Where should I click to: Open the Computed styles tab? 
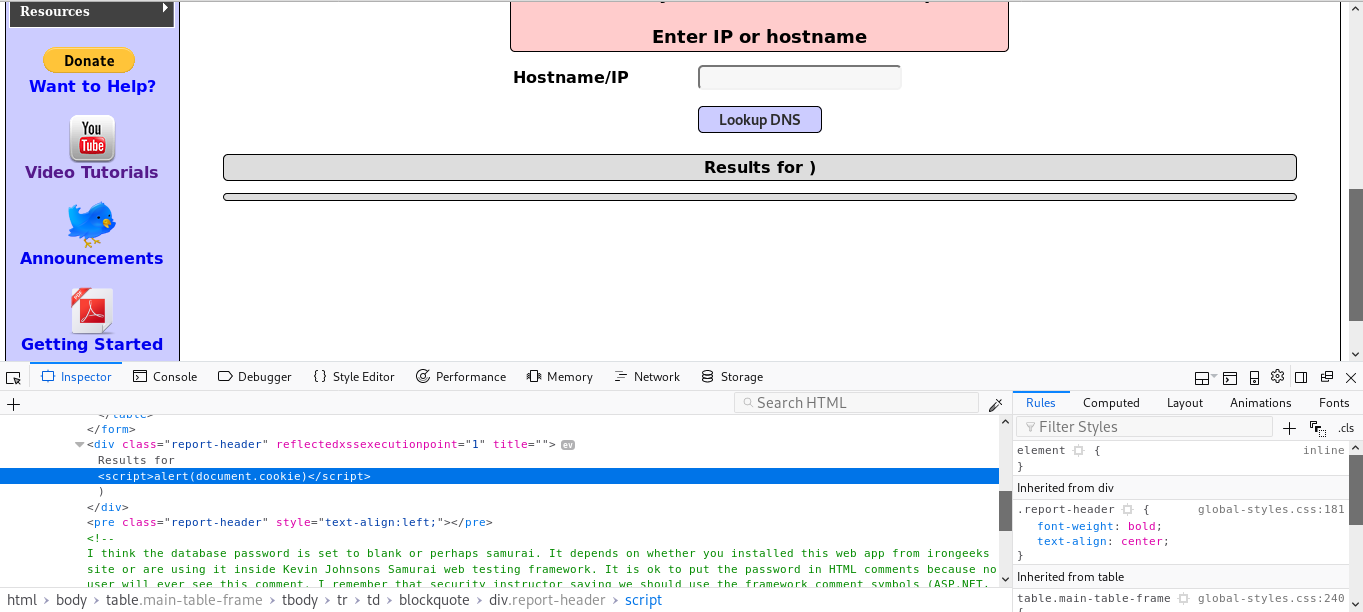coord(1111,402)
